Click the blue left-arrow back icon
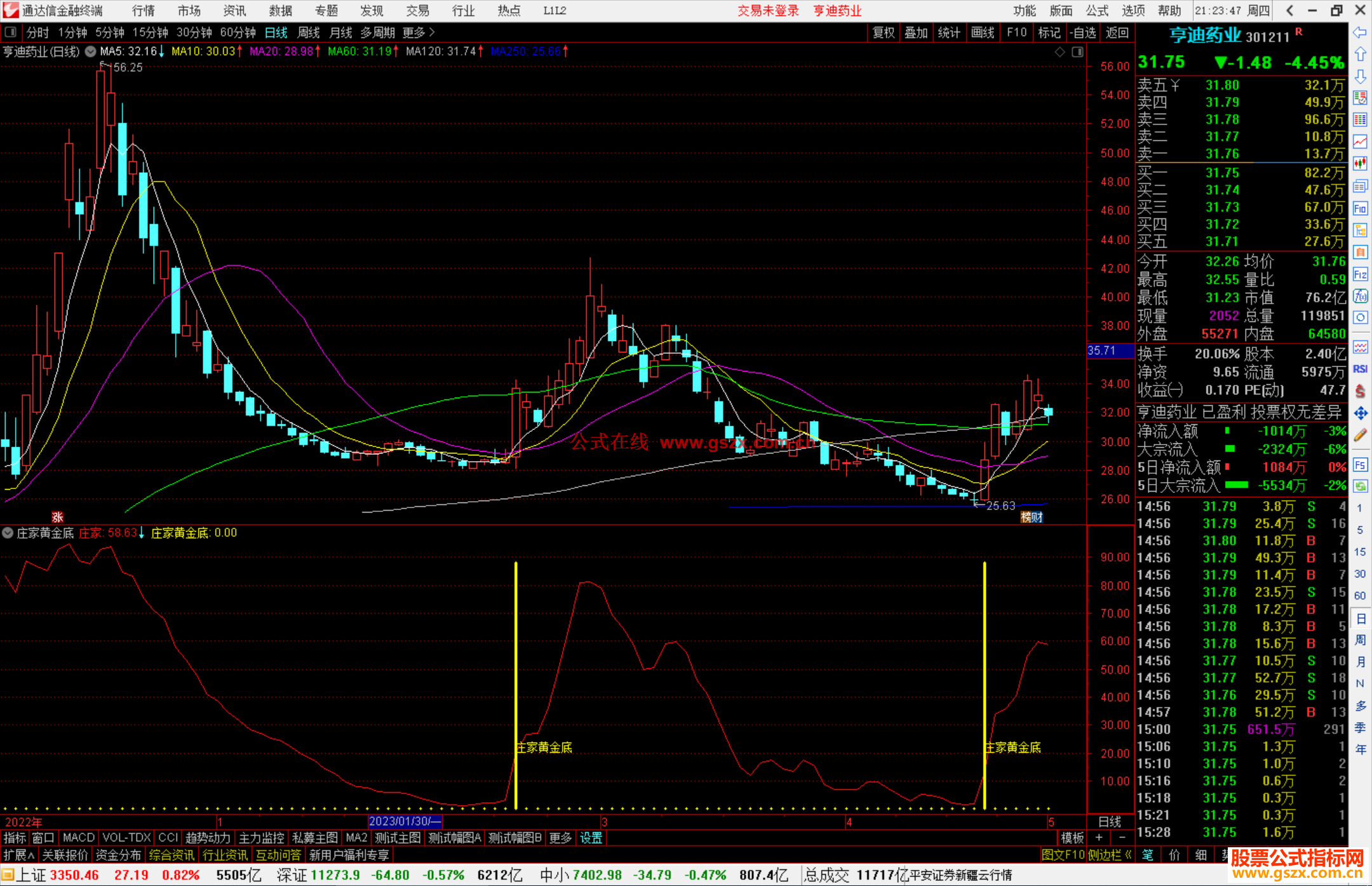This screenshot has height=886, width=1372. pos(1360,32)
